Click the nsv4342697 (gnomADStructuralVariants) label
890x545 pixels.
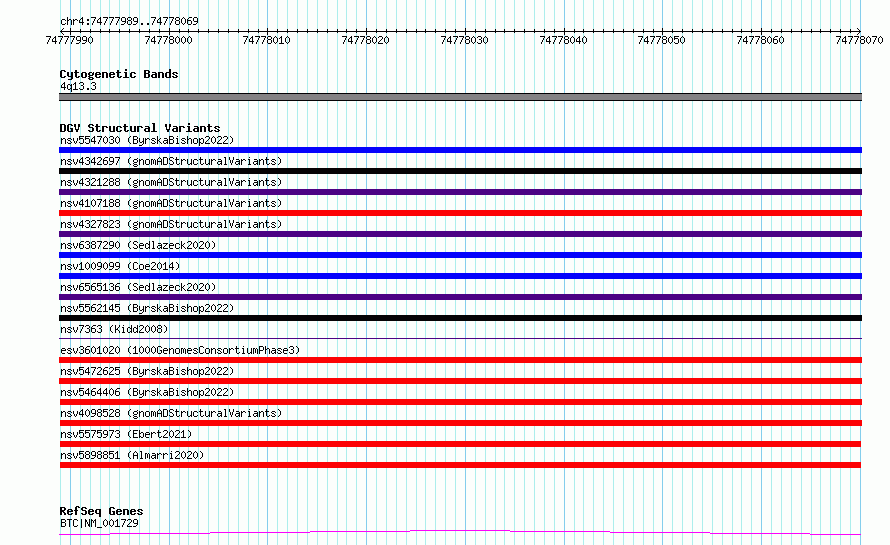click(x=171, y=161)
